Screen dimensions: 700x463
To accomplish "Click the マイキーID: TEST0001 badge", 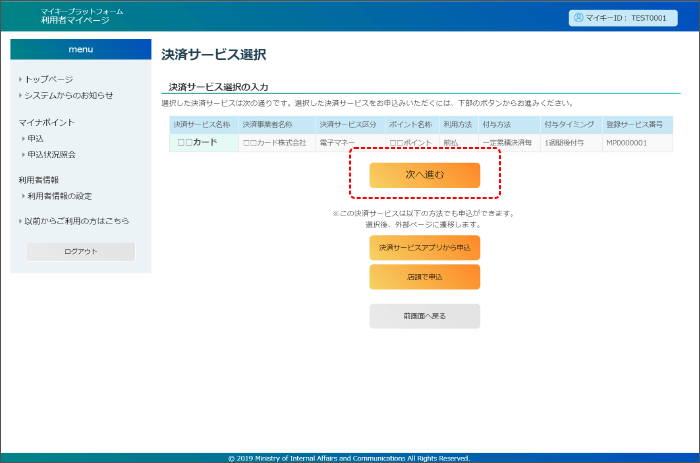I will 623,18.
